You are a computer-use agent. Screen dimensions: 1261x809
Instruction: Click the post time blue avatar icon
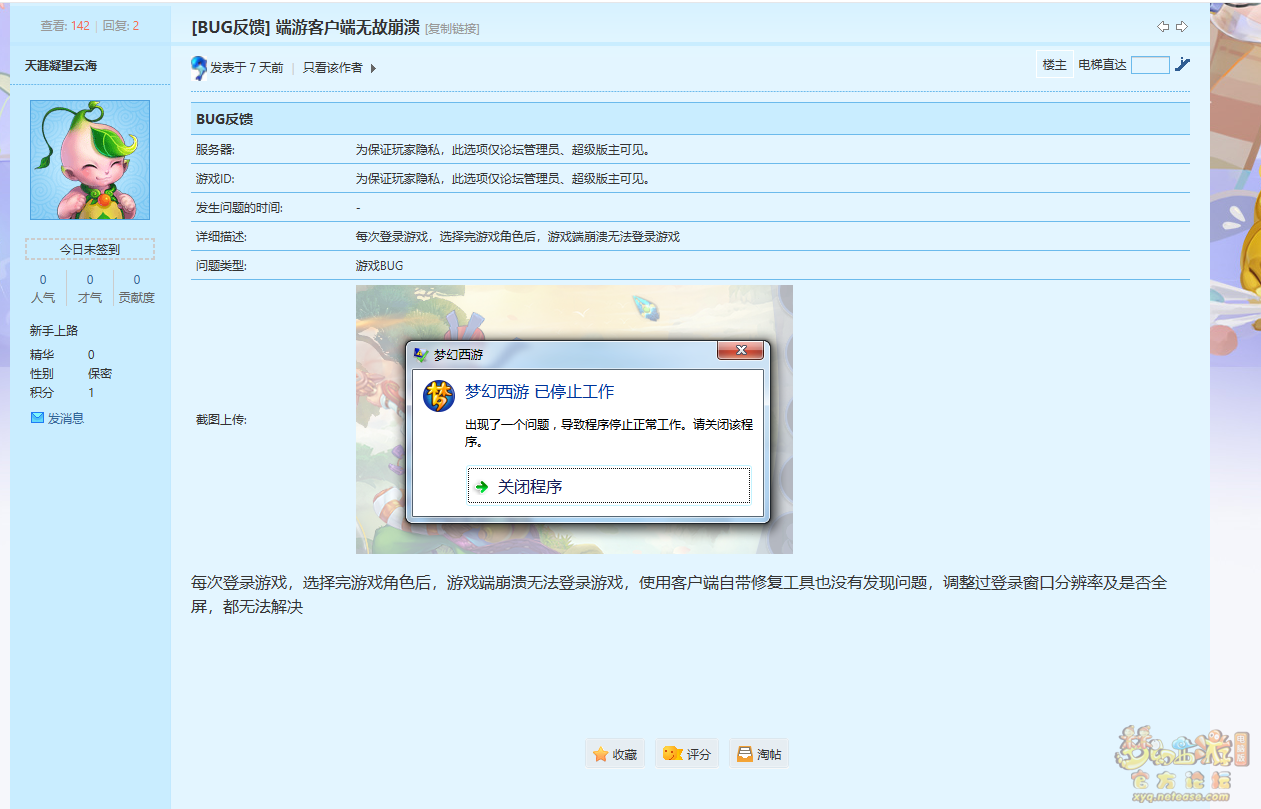pyautogui.click(x=199, y=68)
